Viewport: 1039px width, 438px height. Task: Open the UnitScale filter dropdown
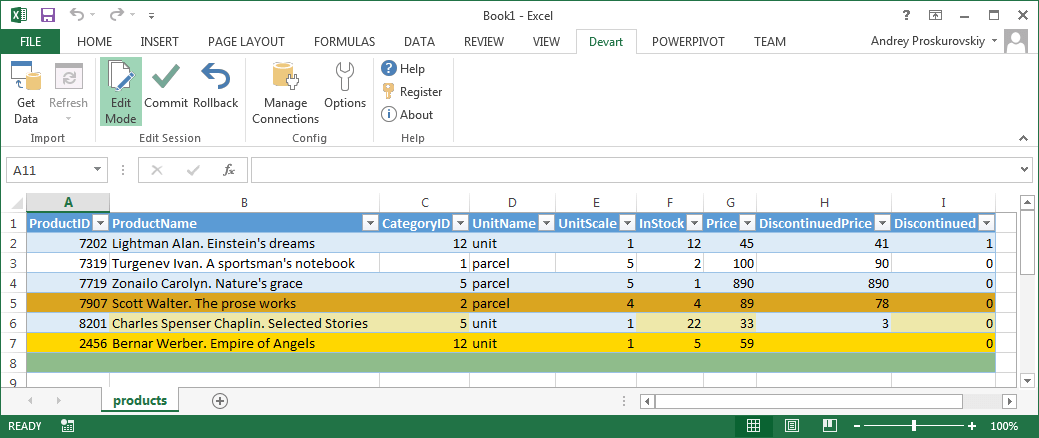coord(627,223)
